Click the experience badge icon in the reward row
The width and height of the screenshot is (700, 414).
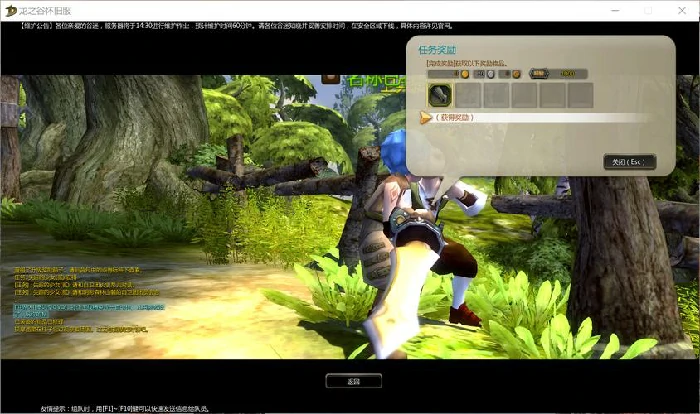pyautogui.click(x=539, y=73)
